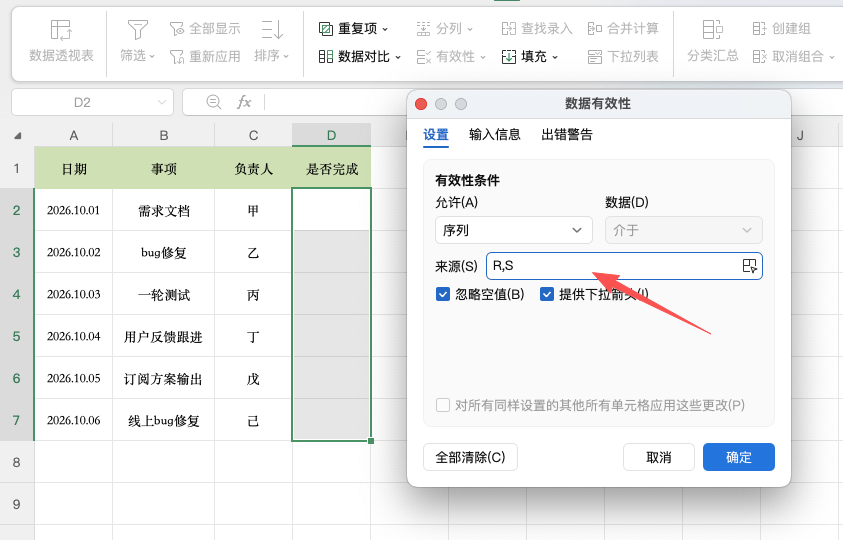Screen dimensions: 843x540
Task: Click the 全部清除 button
Action: 470,457
